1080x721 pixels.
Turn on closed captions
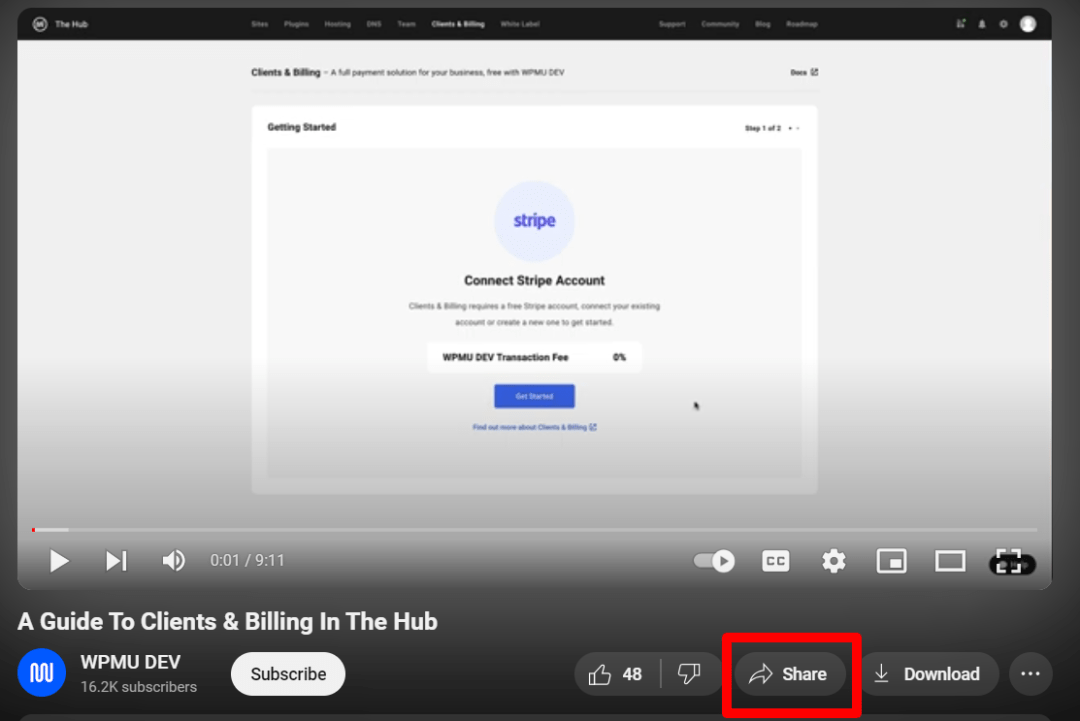[x=775, y=561]
